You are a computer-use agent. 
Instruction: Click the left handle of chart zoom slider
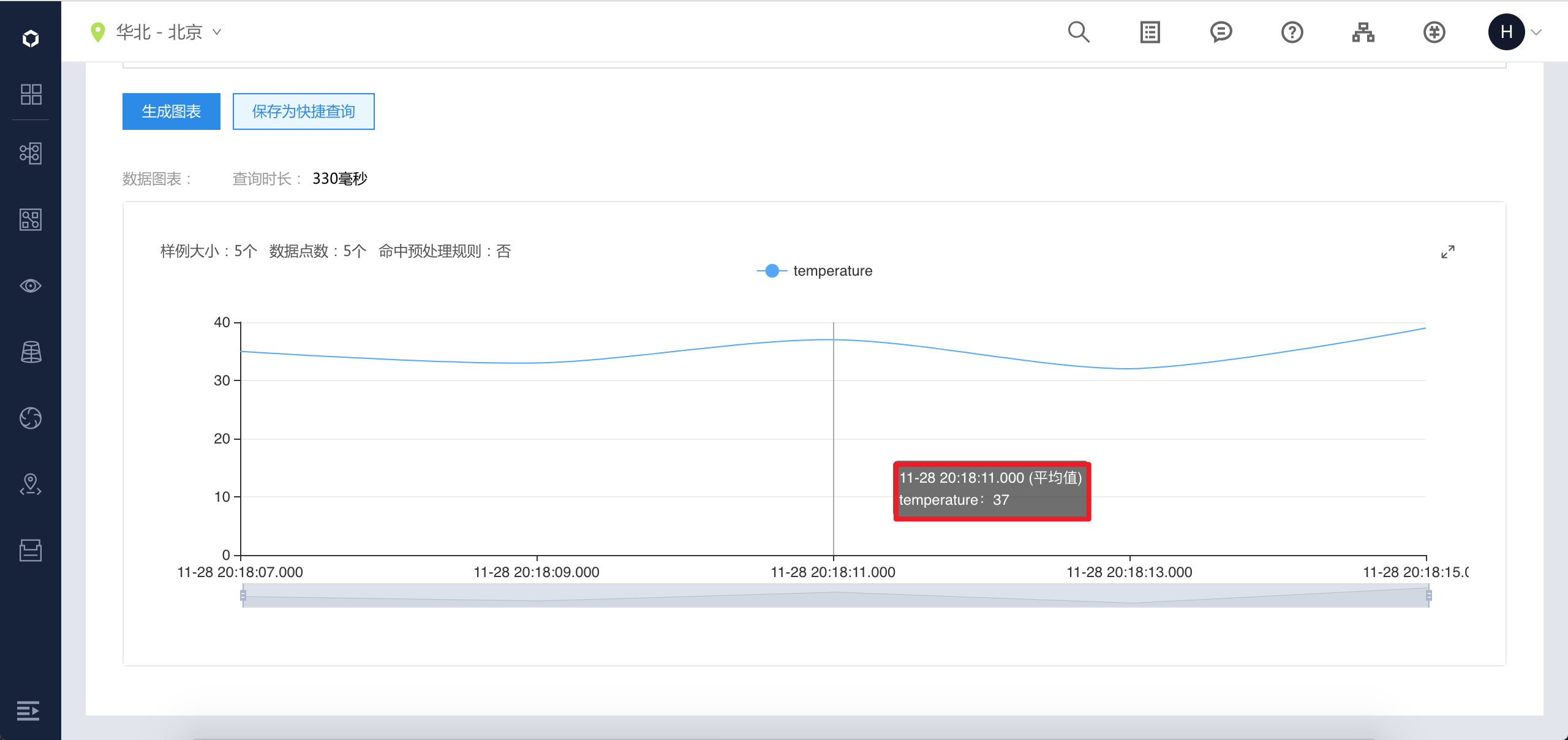pos(243,595)
